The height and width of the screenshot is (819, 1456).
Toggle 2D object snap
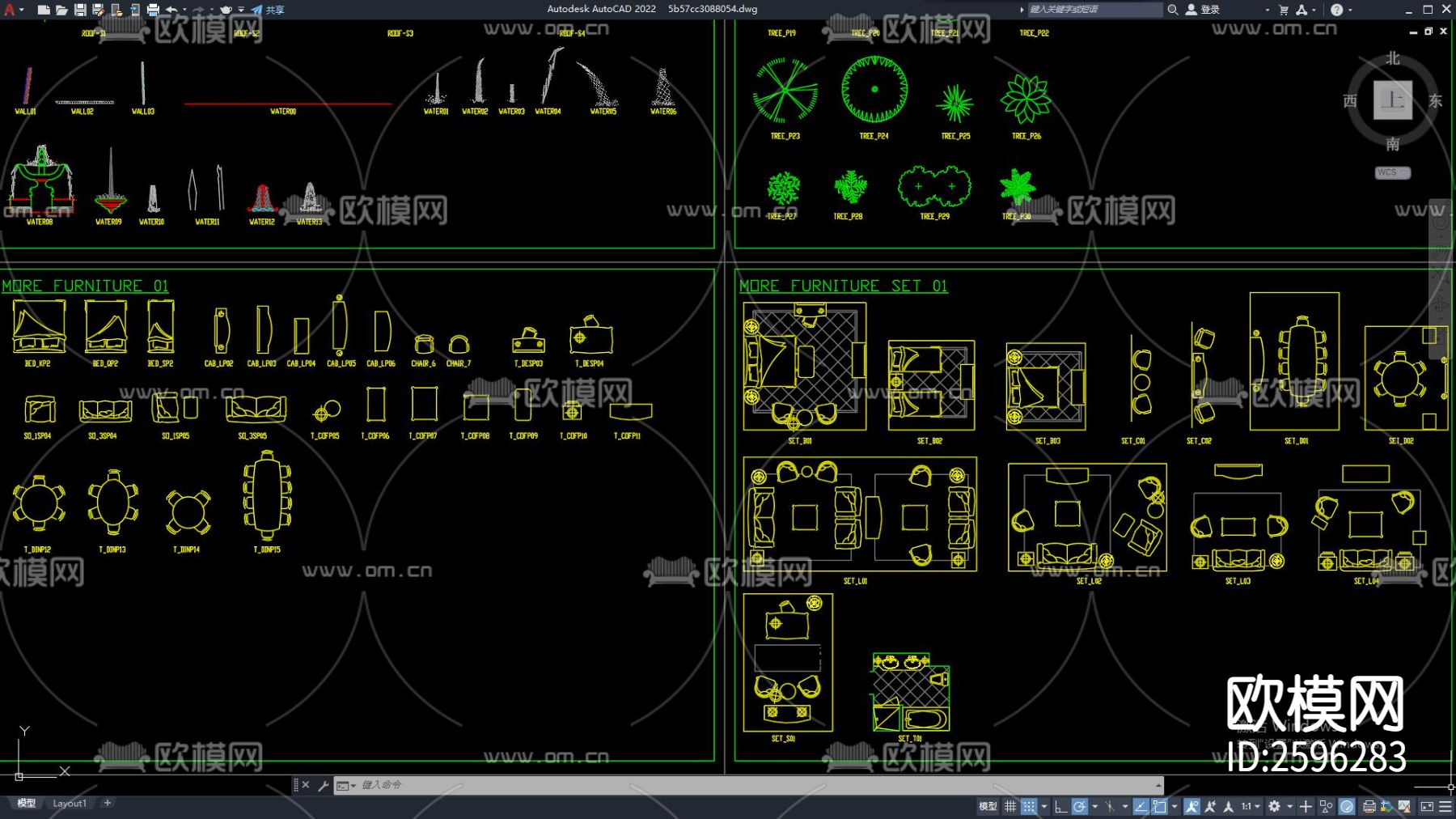(1159, 806)
